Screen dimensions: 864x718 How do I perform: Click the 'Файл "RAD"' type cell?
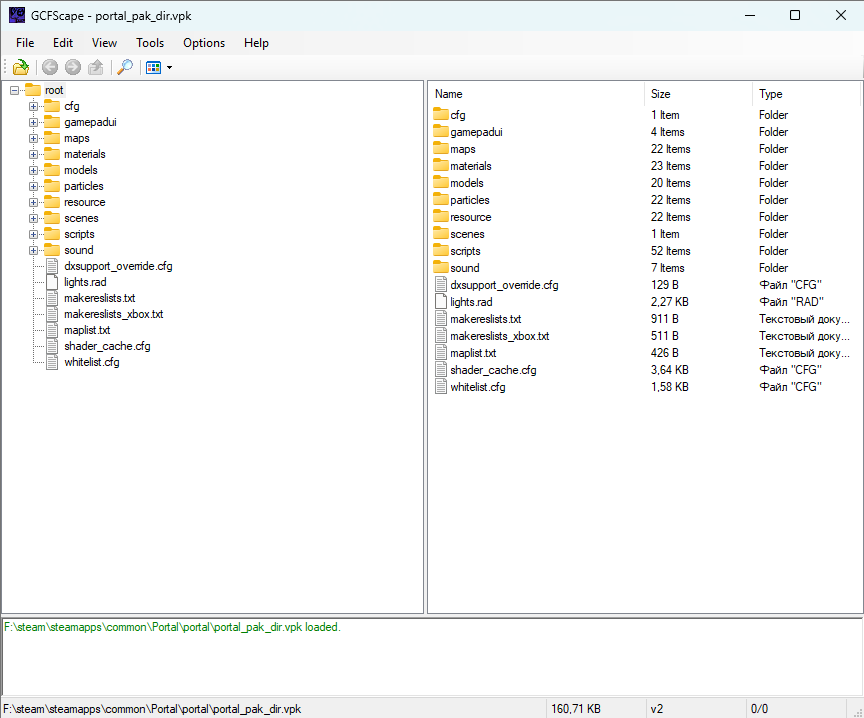[791, 302]
